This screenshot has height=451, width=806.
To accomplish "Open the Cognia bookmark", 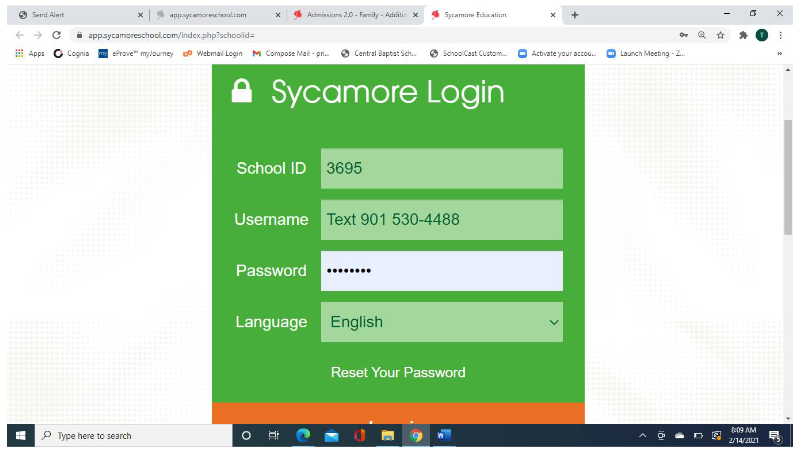I will coord(71,53).
